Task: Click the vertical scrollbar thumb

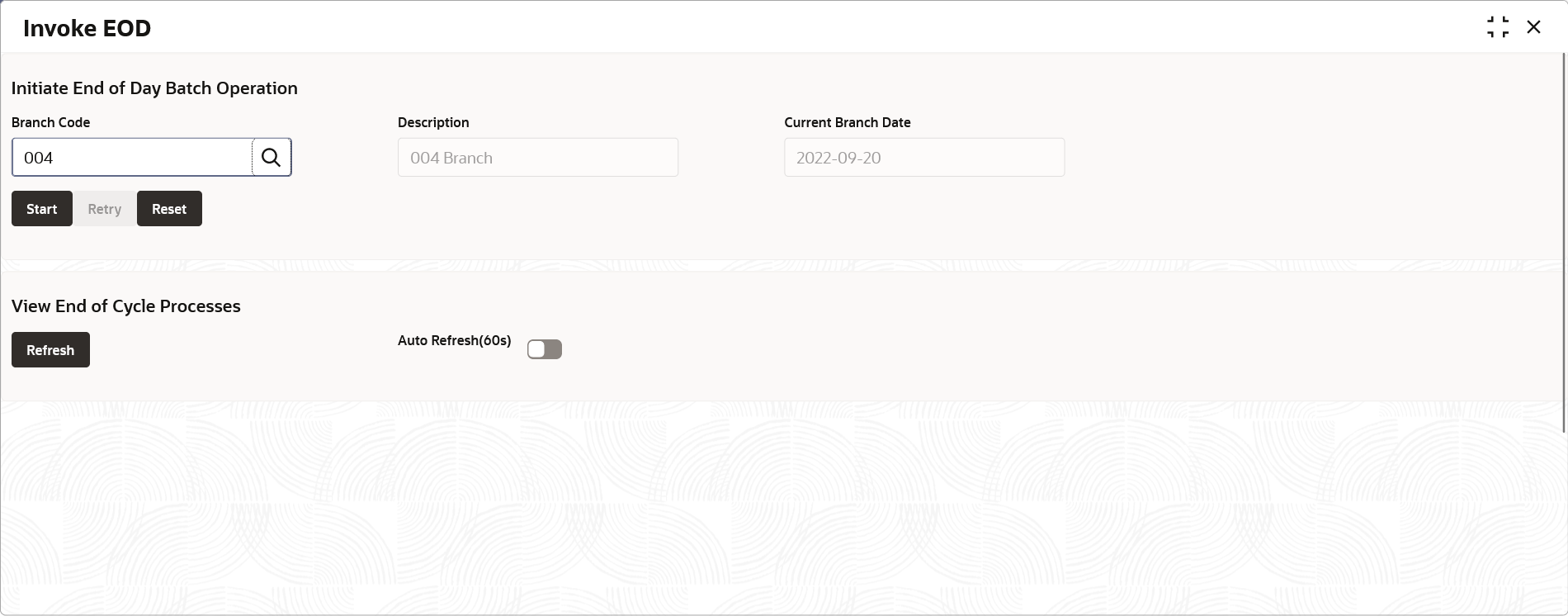Action: [x=1564, y=242]
